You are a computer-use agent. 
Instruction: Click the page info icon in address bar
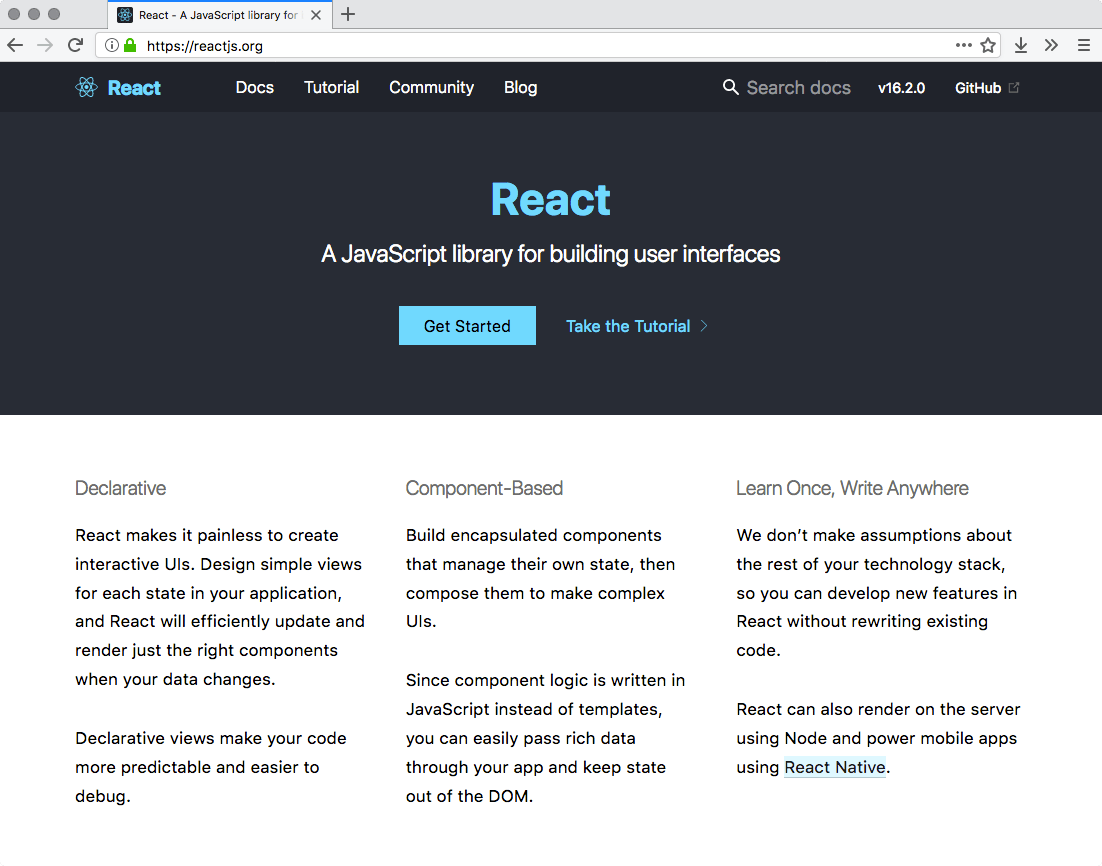(110, 45)
